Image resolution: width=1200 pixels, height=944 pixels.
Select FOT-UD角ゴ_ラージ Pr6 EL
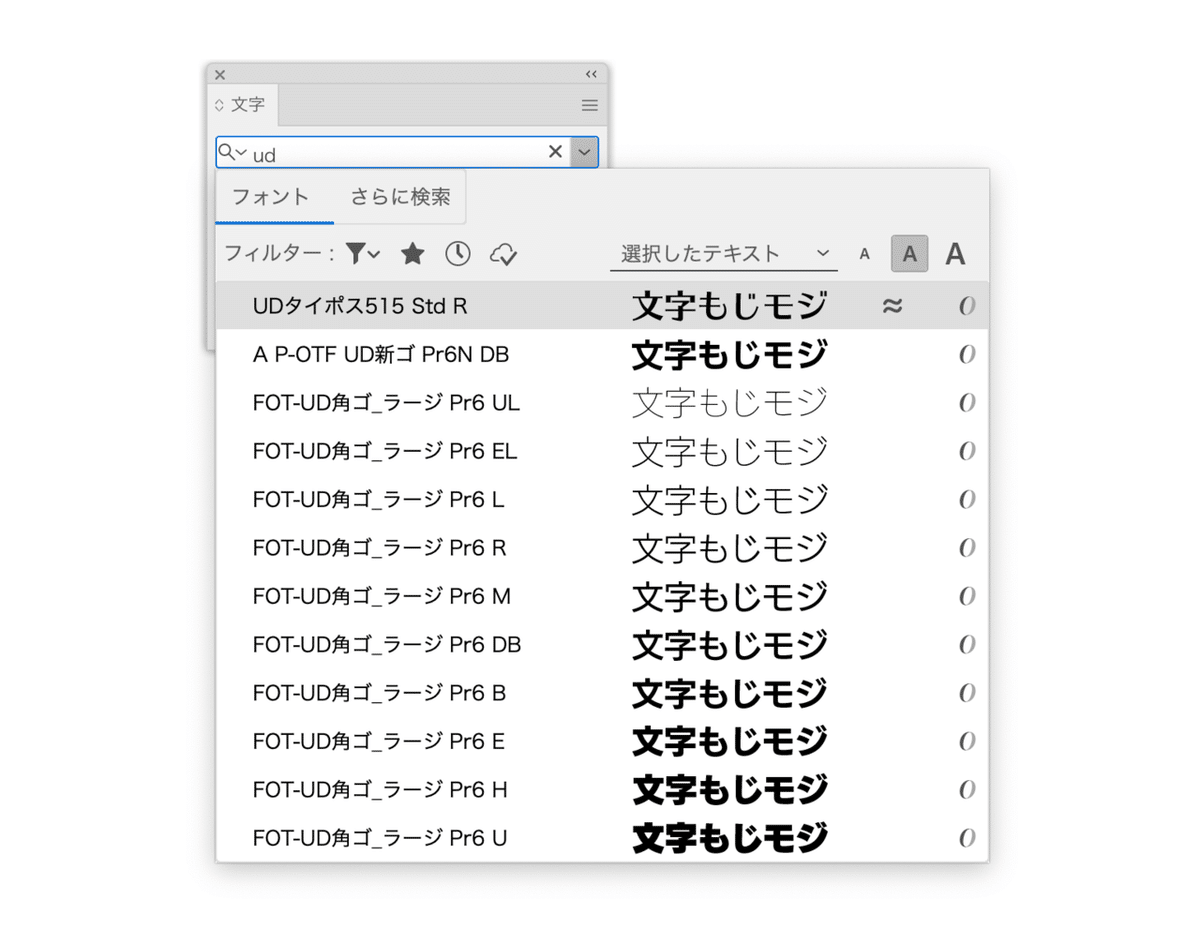pyautogui.click(x=602, y=451)
